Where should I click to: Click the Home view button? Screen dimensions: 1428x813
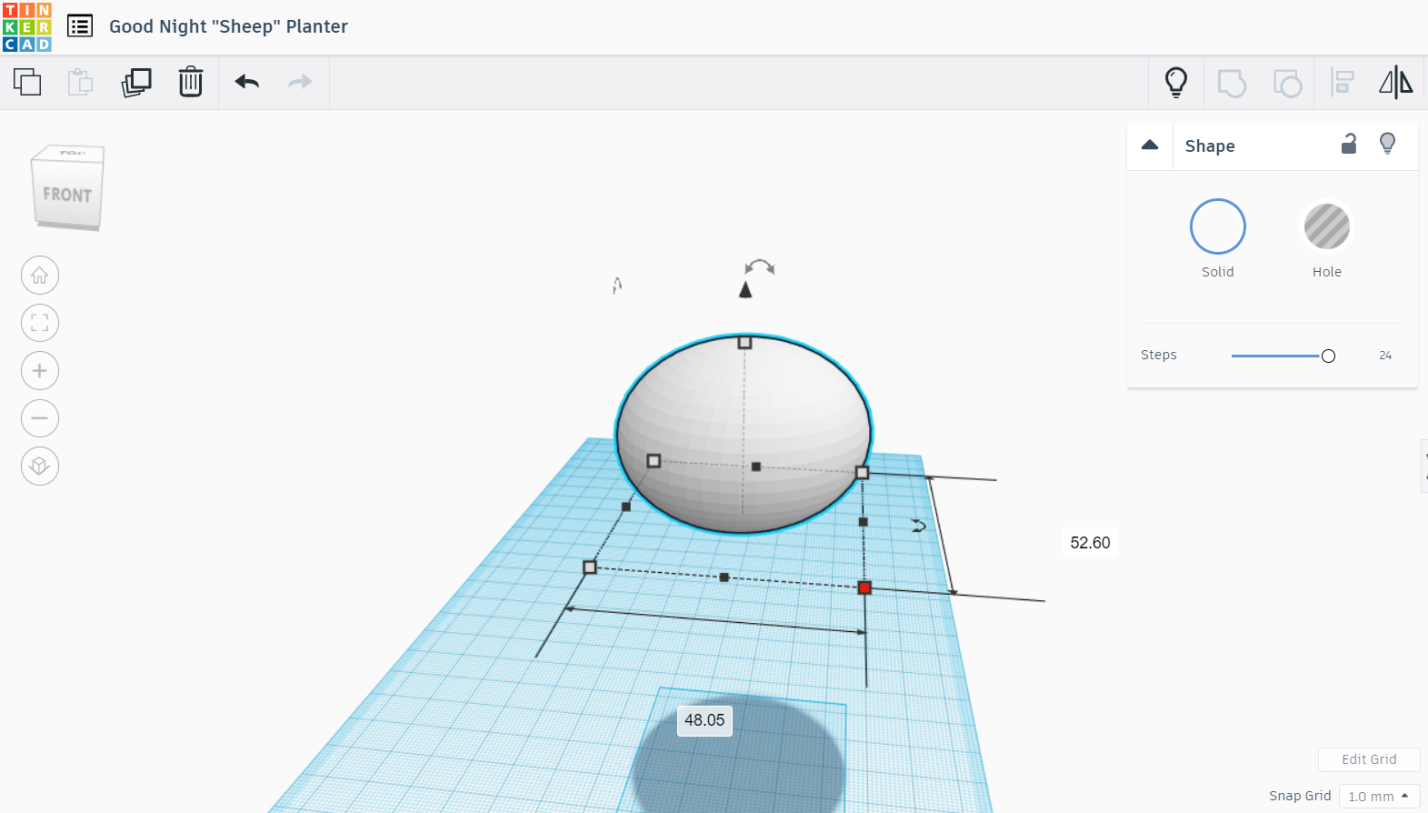40,275
